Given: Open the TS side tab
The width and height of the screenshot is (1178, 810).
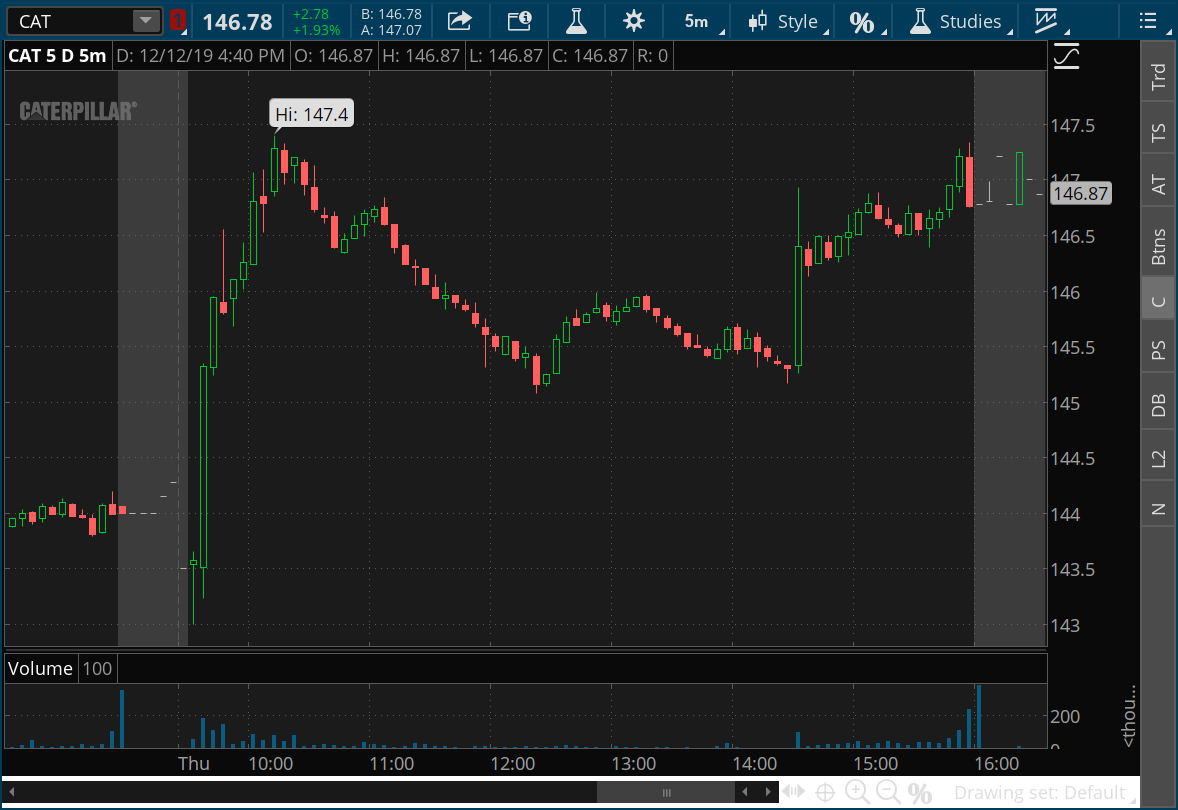Looking at the screenshot, I should tap(1158, 132).
